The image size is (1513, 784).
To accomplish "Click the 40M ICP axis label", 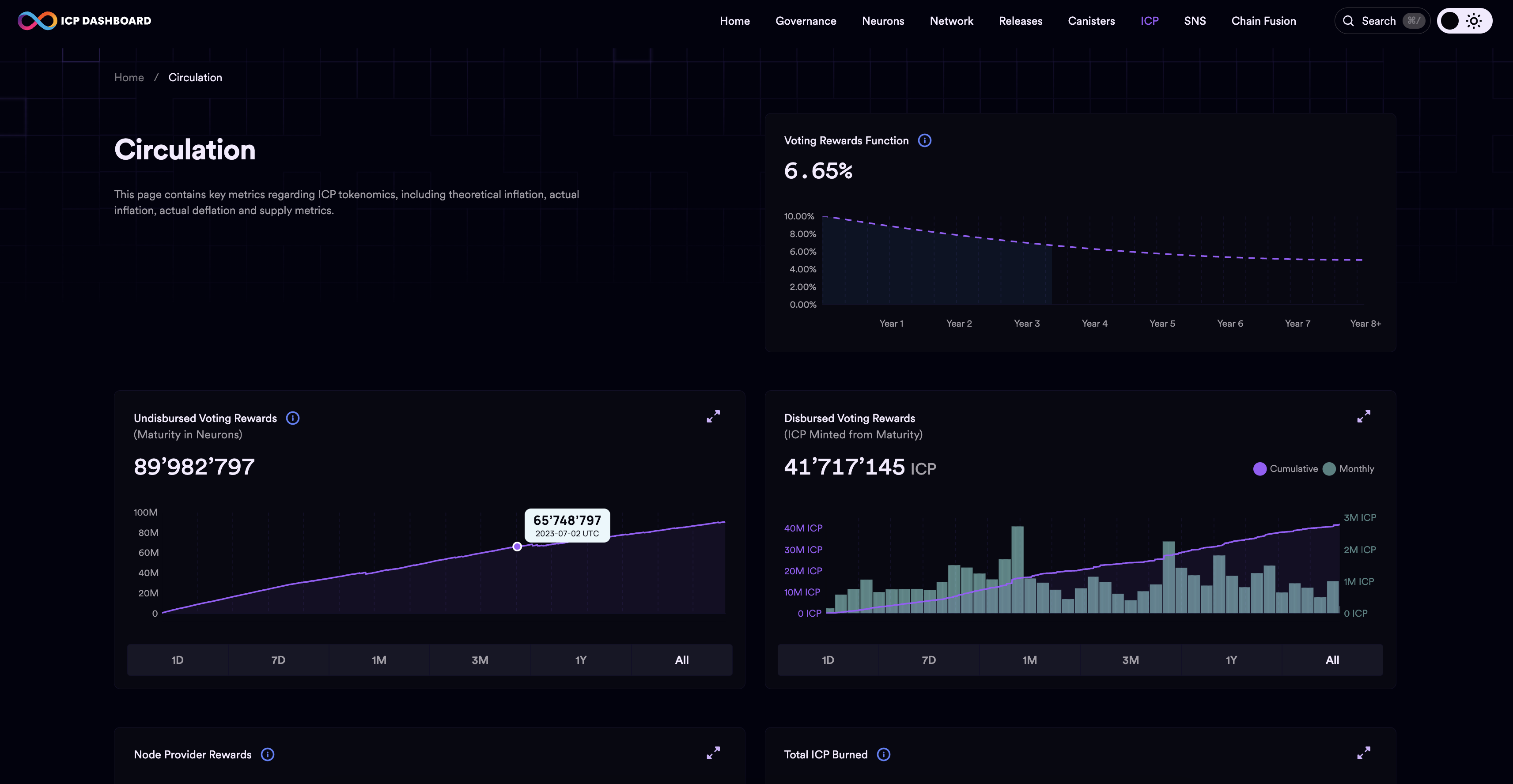I will tap(803, 528).
